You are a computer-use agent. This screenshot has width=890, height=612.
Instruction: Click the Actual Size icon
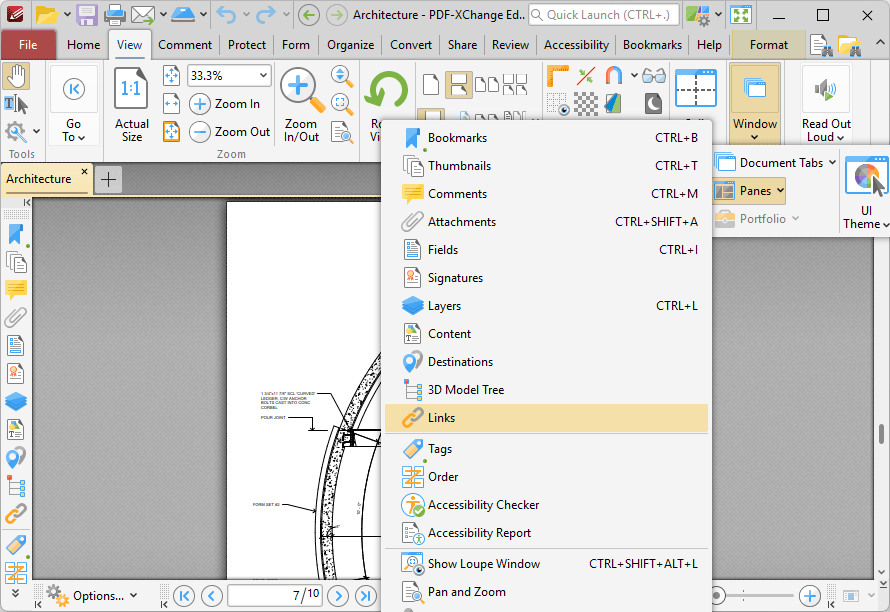pos(132,90)
